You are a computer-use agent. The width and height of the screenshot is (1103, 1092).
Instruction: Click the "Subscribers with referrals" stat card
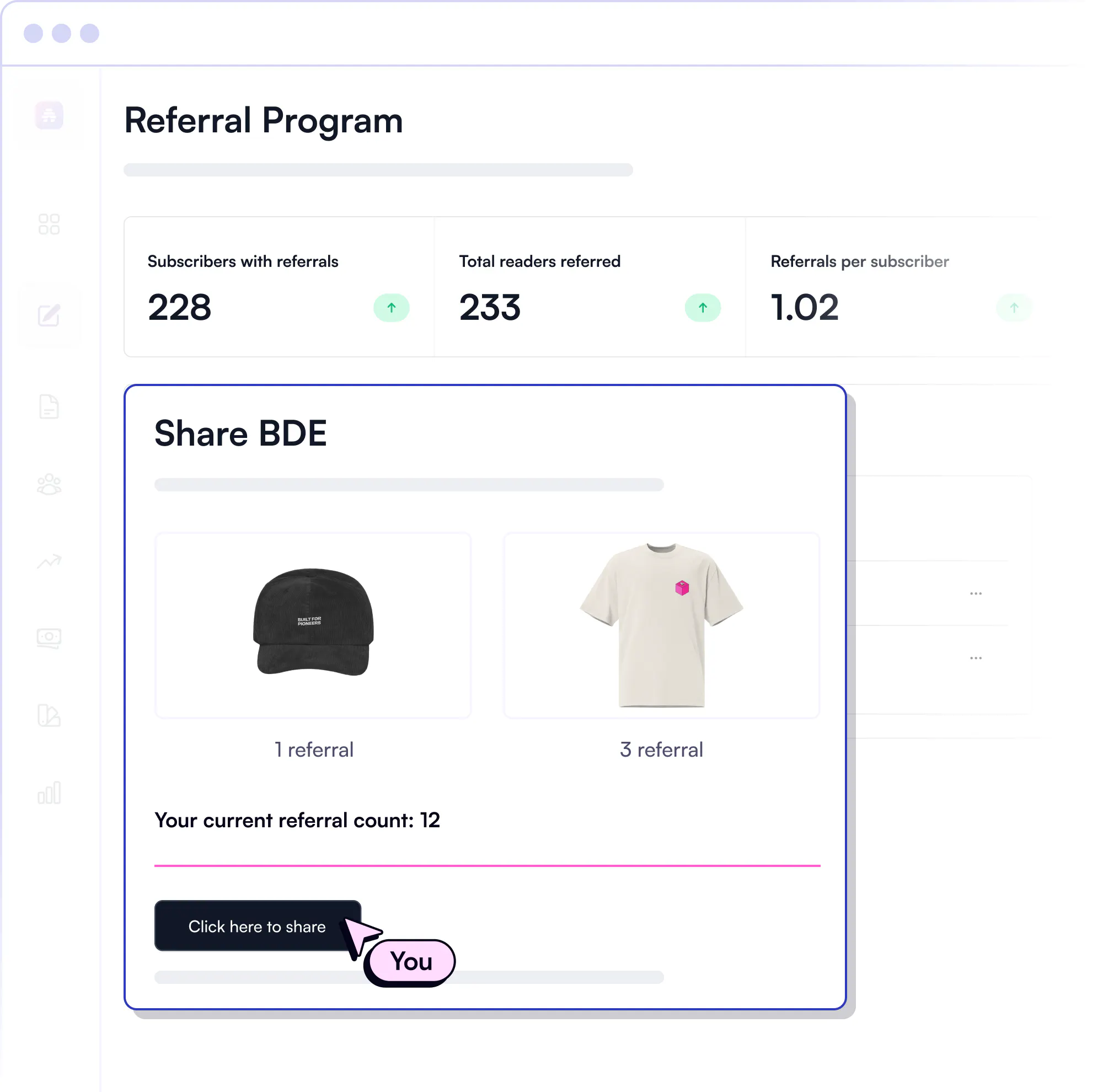(x=279, y=287)
